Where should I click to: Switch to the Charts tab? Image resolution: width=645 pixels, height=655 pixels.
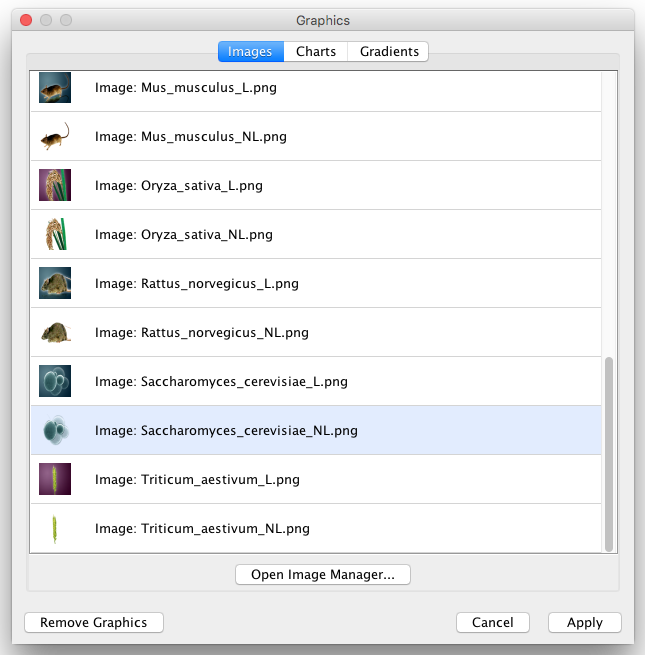[316, 52]
